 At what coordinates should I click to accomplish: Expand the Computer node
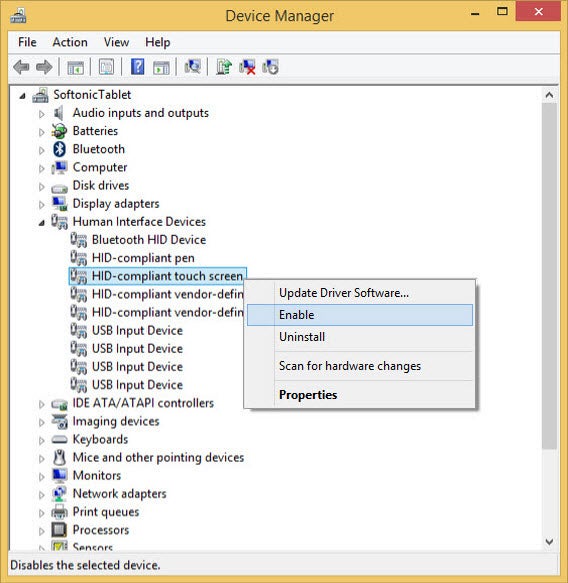click(x=42, y=168)
